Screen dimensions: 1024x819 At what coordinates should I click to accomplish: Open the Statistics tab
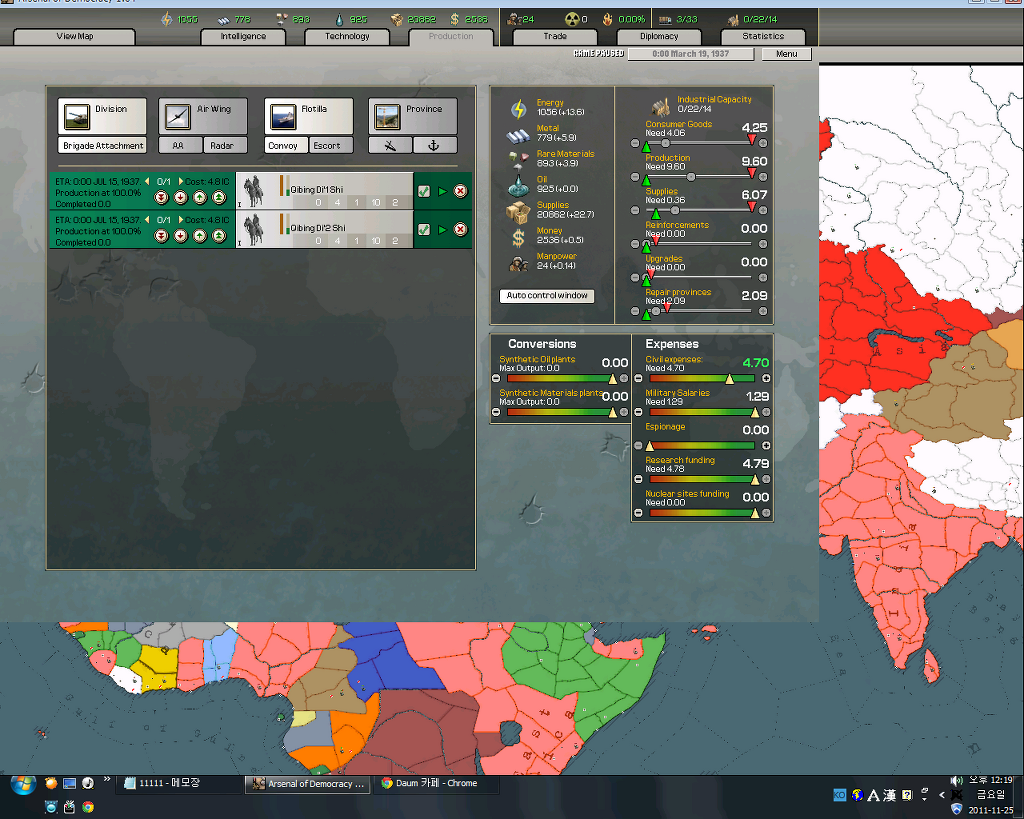[x=763, y=37]
